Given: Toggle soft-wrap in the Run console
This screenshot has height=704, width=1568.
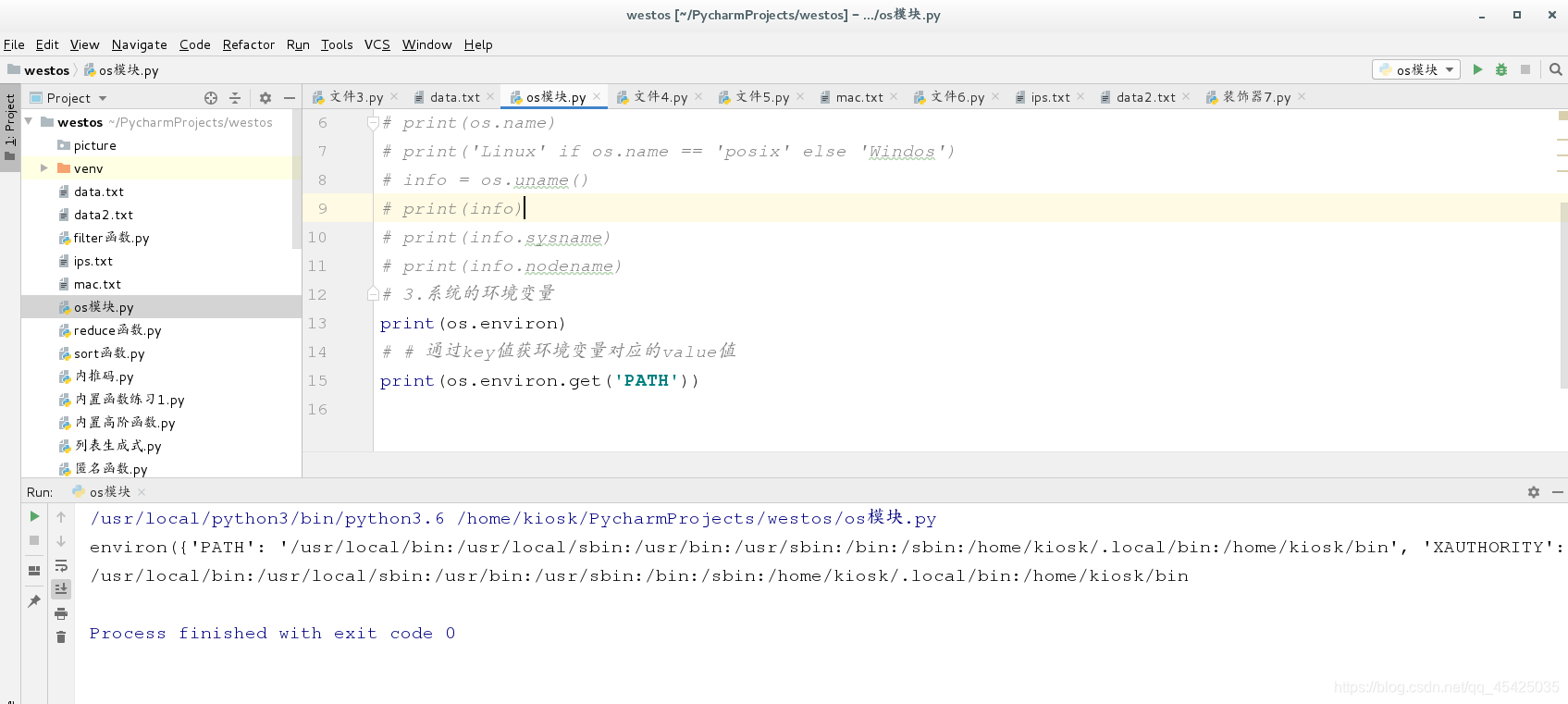Looking at the screenshot, I should coord(61,565).
